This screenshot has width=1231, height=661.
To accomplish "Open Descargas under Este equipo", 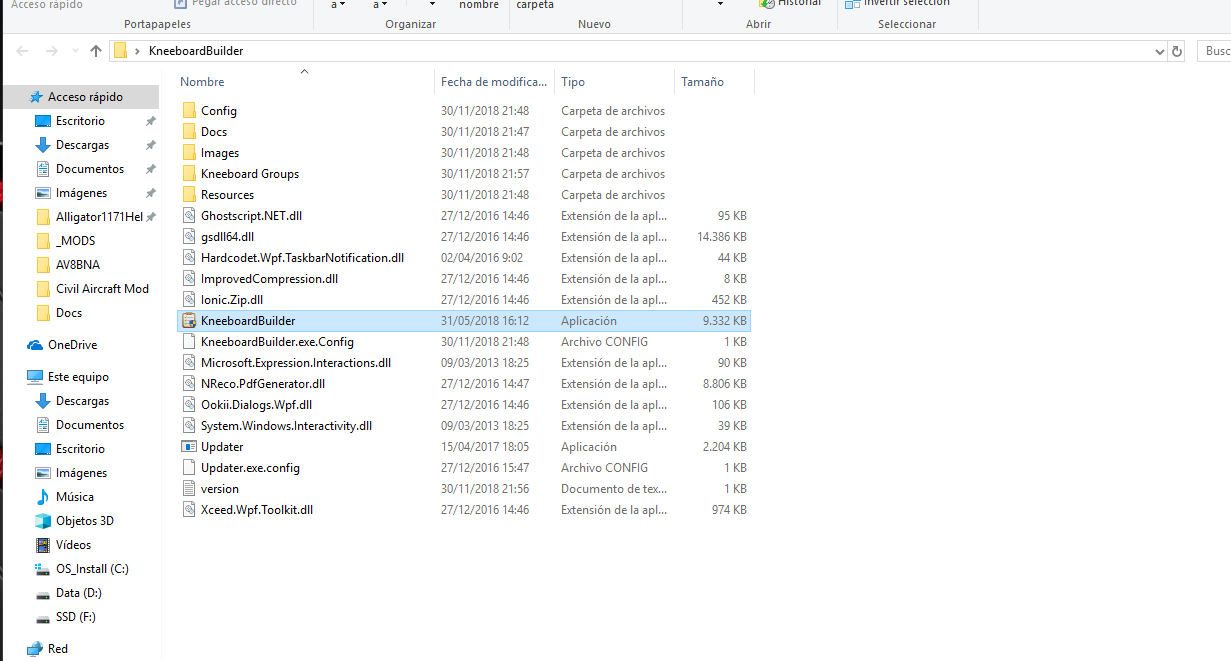I will point(82,401).
